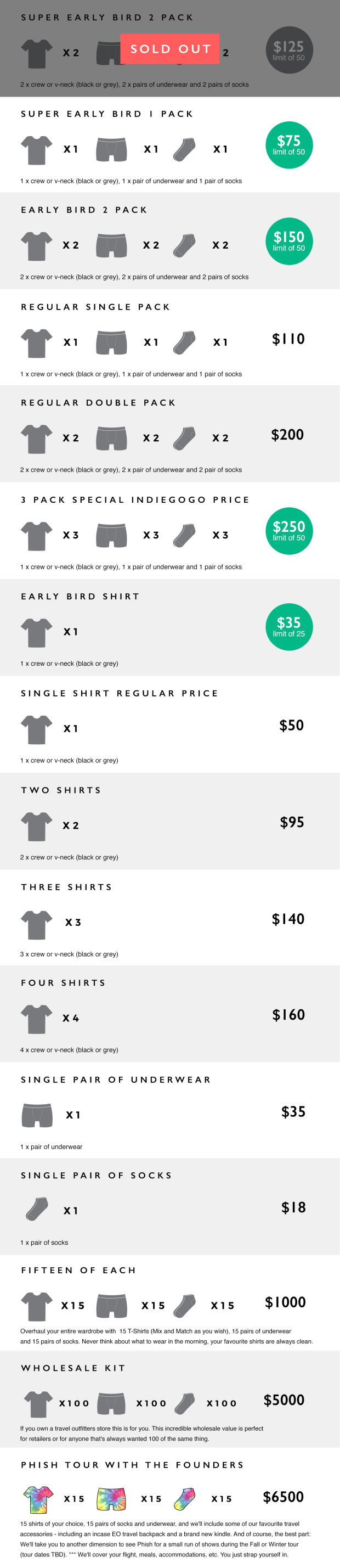The height and width of the screenshot is (1568, 340).
Task: Click the $150 Early Bird 2 Pack badge
Action: click(x=289, y=241)
